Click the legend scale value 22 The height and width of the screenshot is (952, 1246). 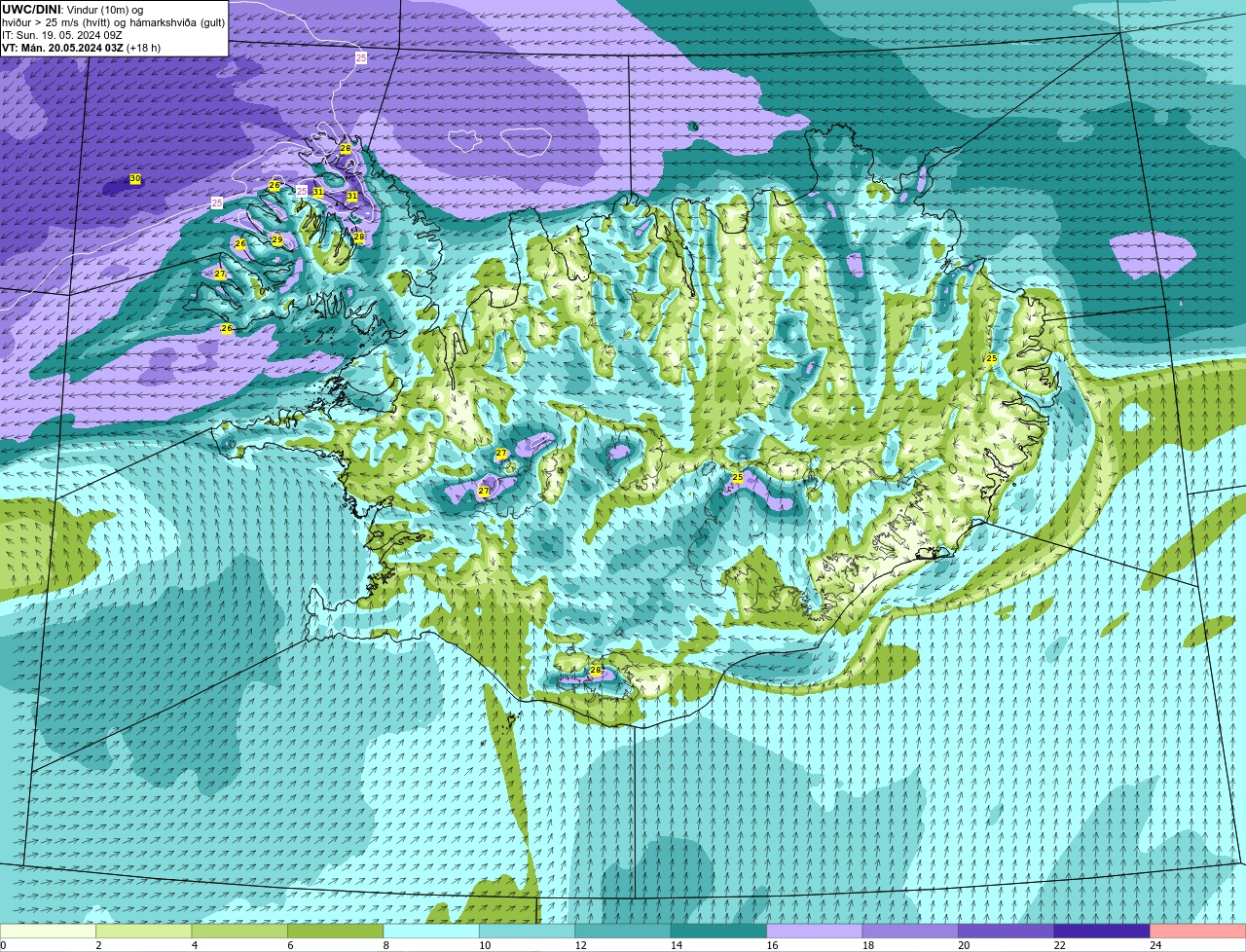(1060, 945)
